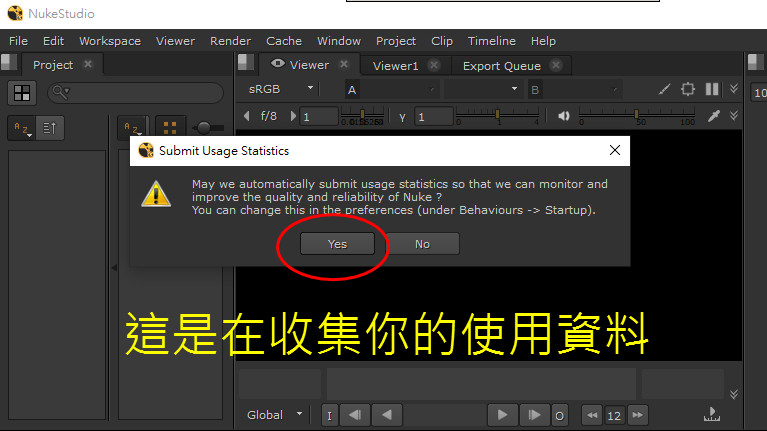This screenshot has height=431, width=767.
Task: Open the wipe mode dropdown between A and B
Action: pos(482,89)
